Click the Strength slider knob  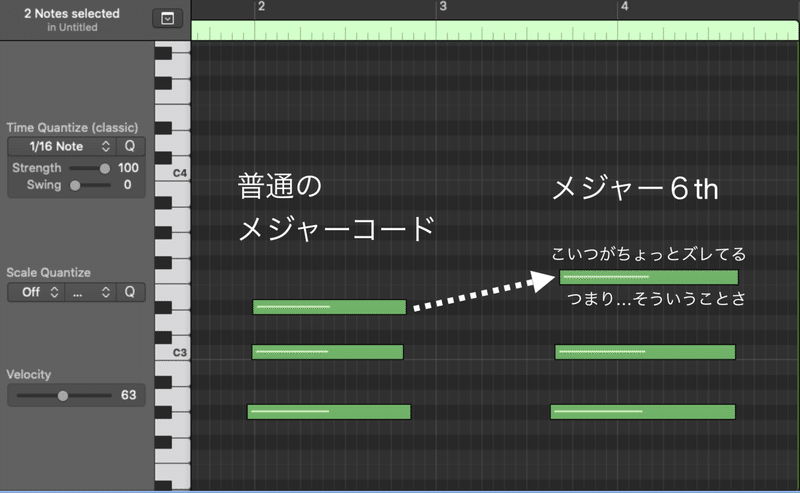coord(105,168)
